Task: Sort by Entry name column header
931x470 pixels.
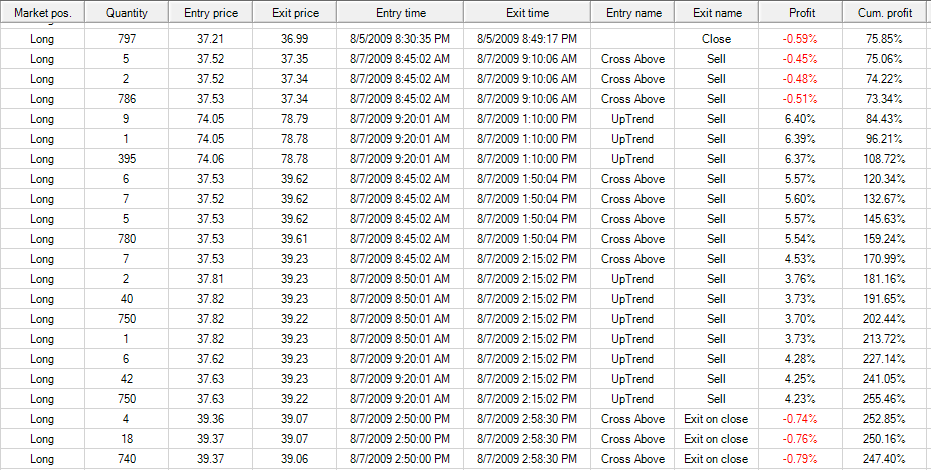Action: 633,13
